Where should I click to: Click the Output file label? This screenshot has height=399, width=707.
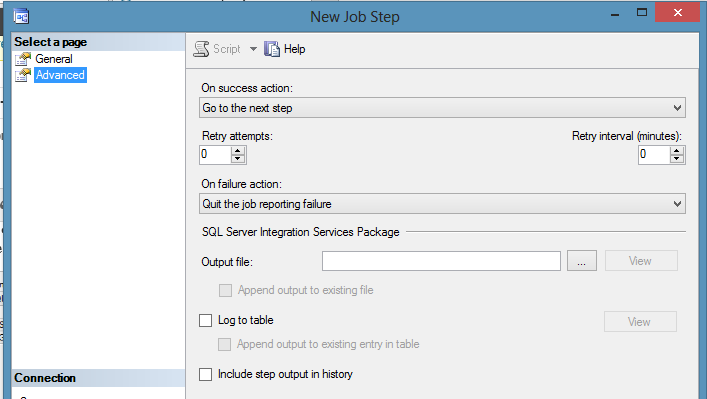[x=227, y=262]
